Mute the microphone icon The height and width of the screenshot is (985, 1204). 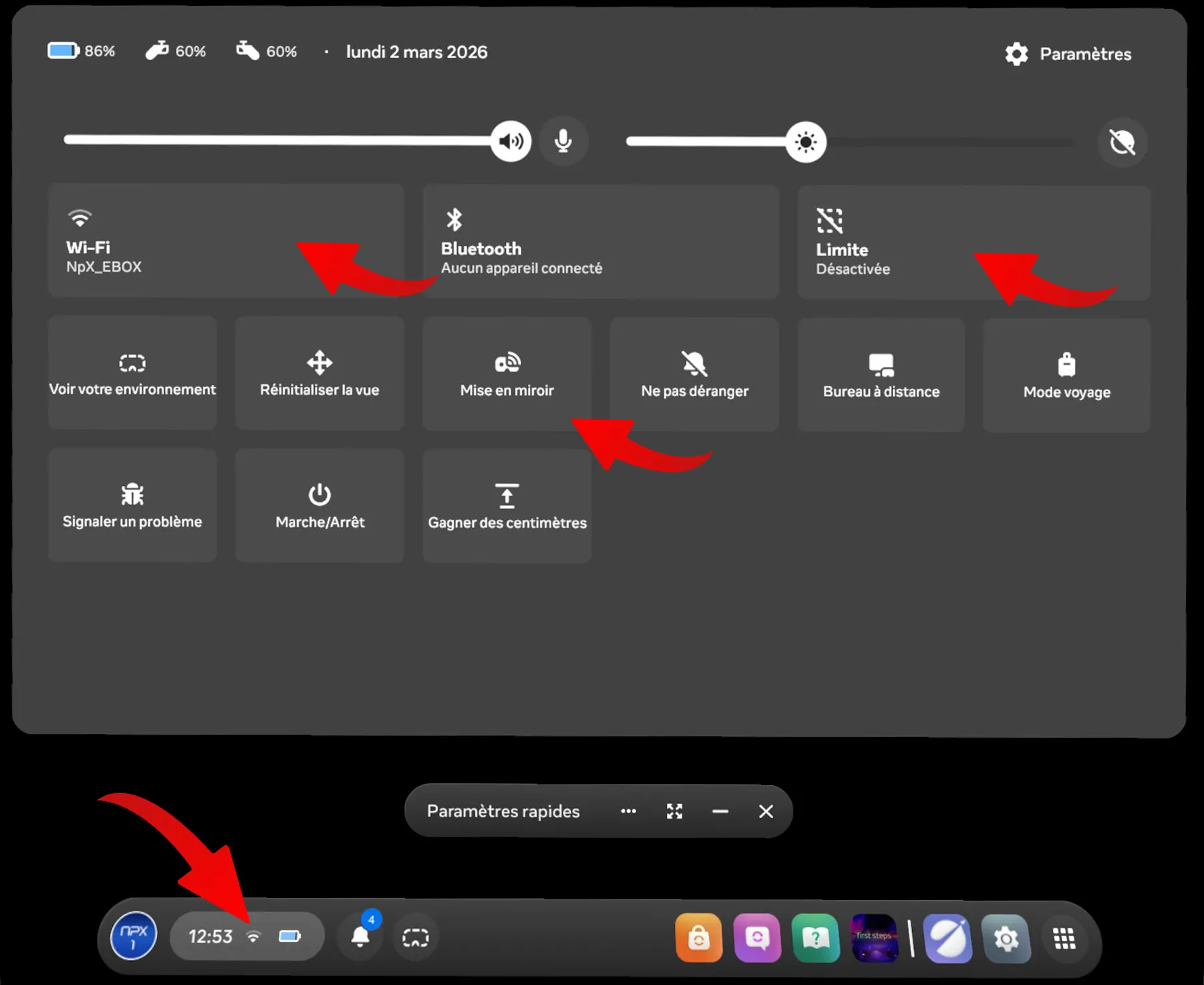point(563,141)
